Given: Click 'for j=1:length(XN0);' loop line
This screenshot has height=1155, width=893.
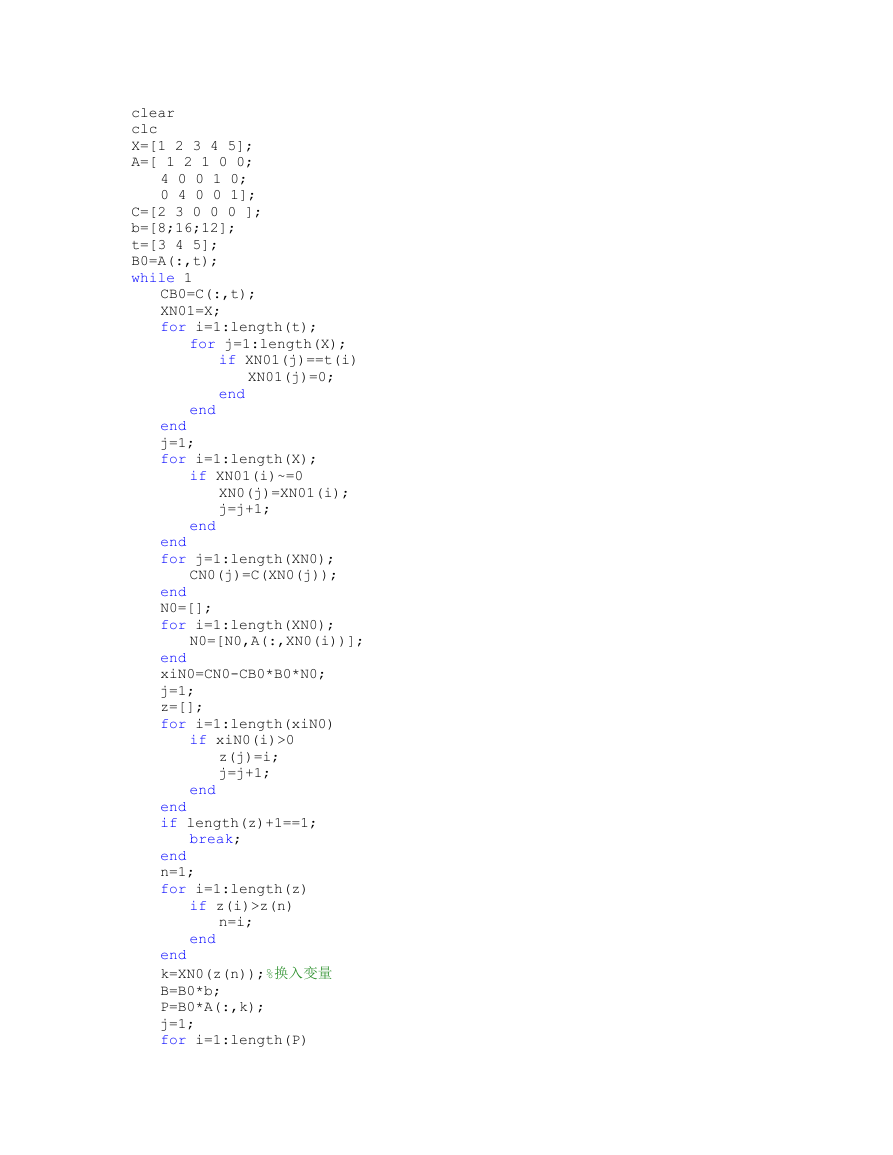Looking at the screenshot, I should tap(248, 559).
